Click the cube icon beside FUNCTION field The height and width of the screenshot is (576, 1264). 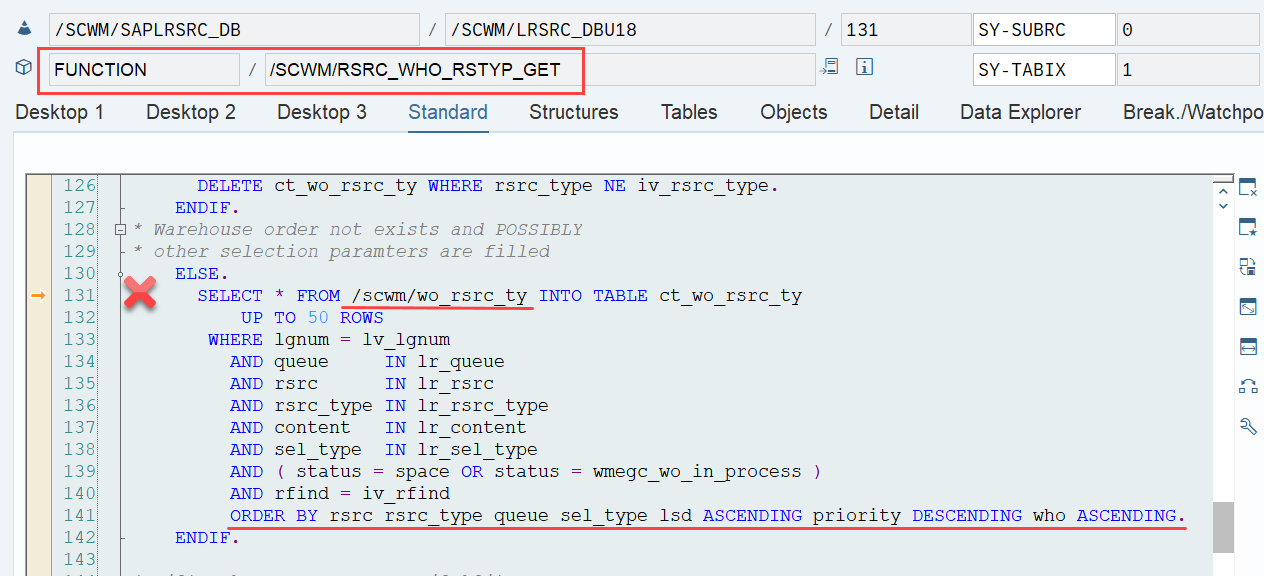pos(24,68)
